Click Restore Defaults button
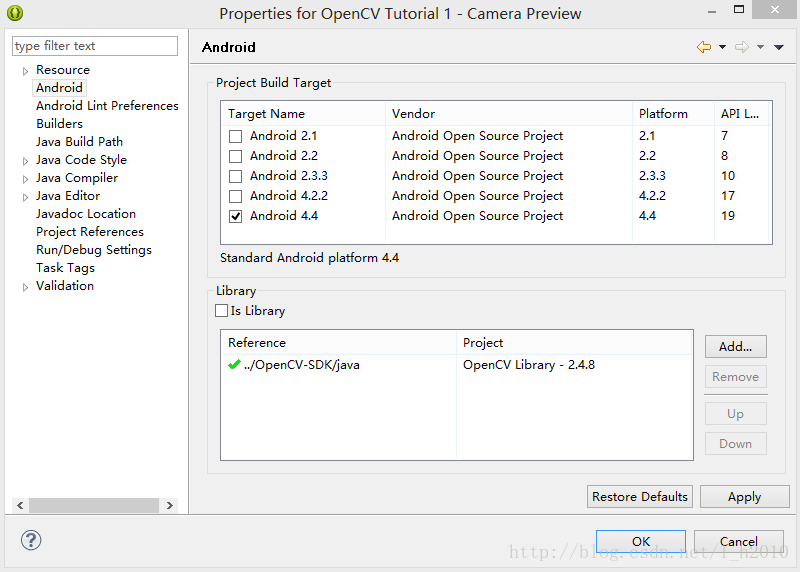This screenshot has width=800, height=572. 640,496
